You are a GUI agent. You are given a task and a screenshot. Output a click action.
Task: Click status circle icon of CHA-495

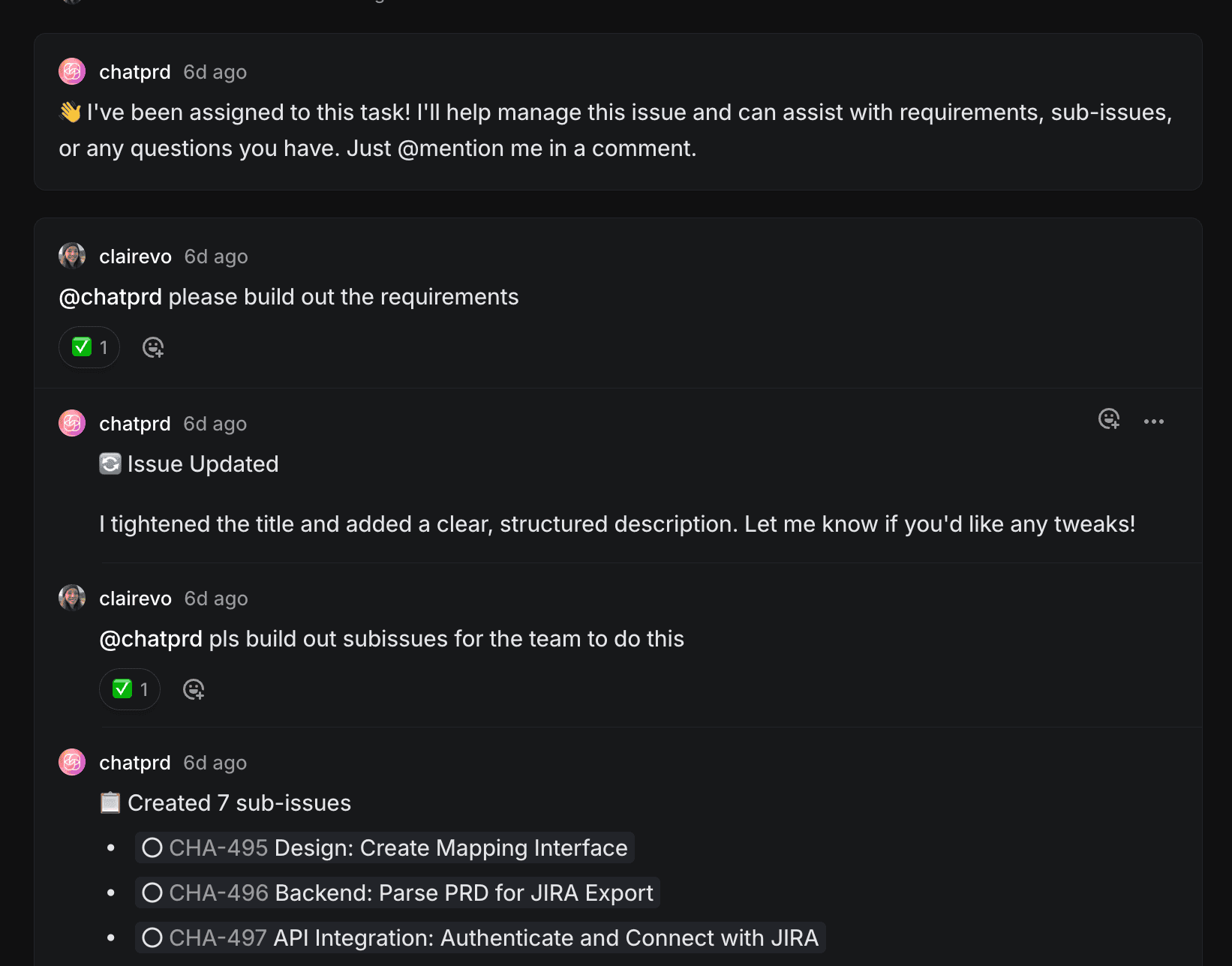[x=152, y=847]
